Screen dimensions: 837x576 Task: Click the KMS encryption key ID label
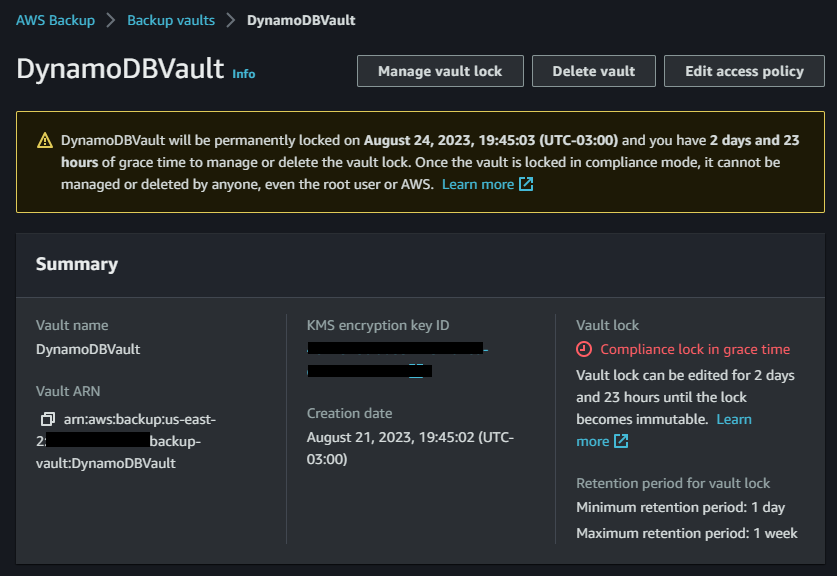pos(378,325)
